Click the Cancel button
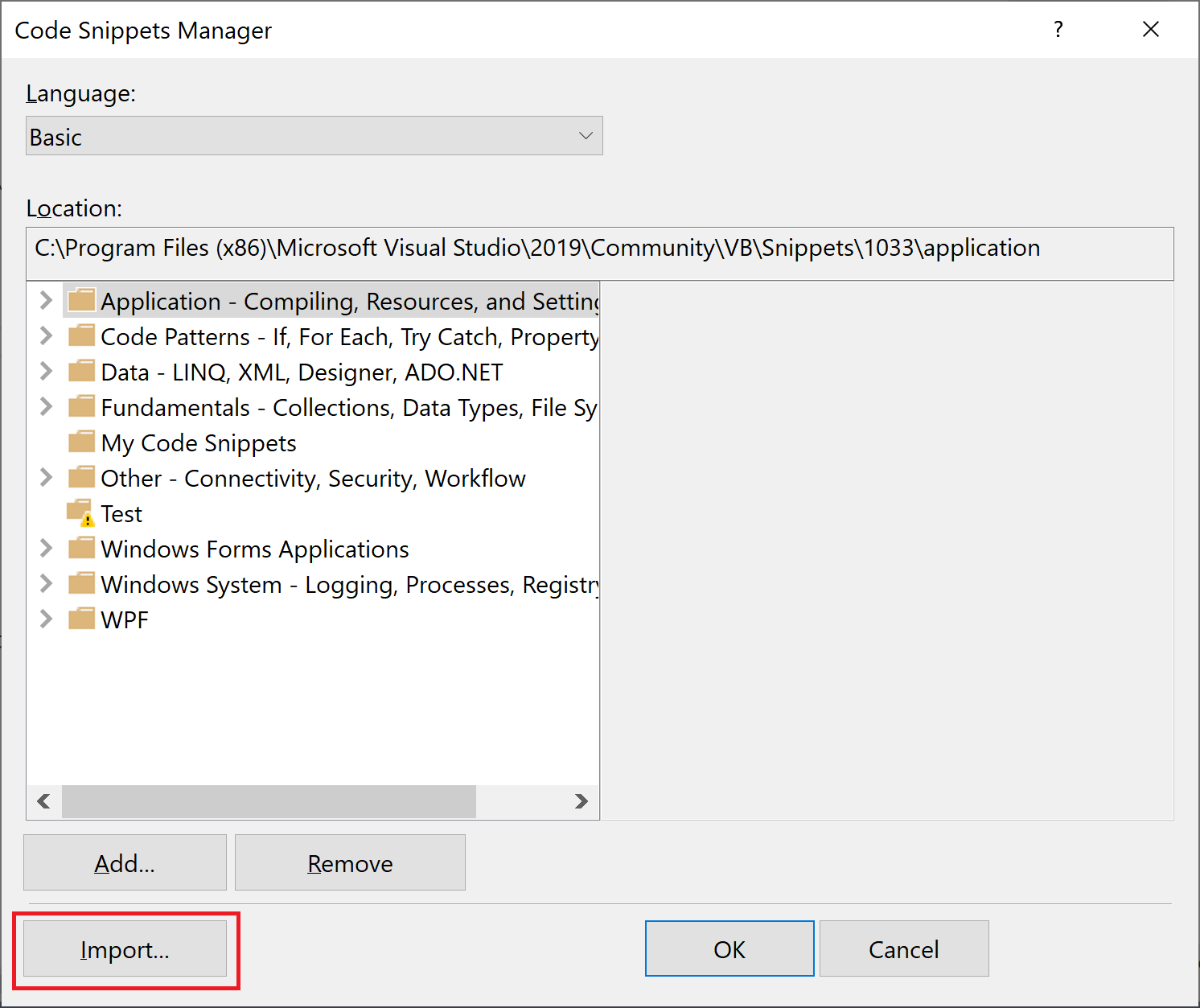The image size is (1200, 1008). tap(904, 948)
